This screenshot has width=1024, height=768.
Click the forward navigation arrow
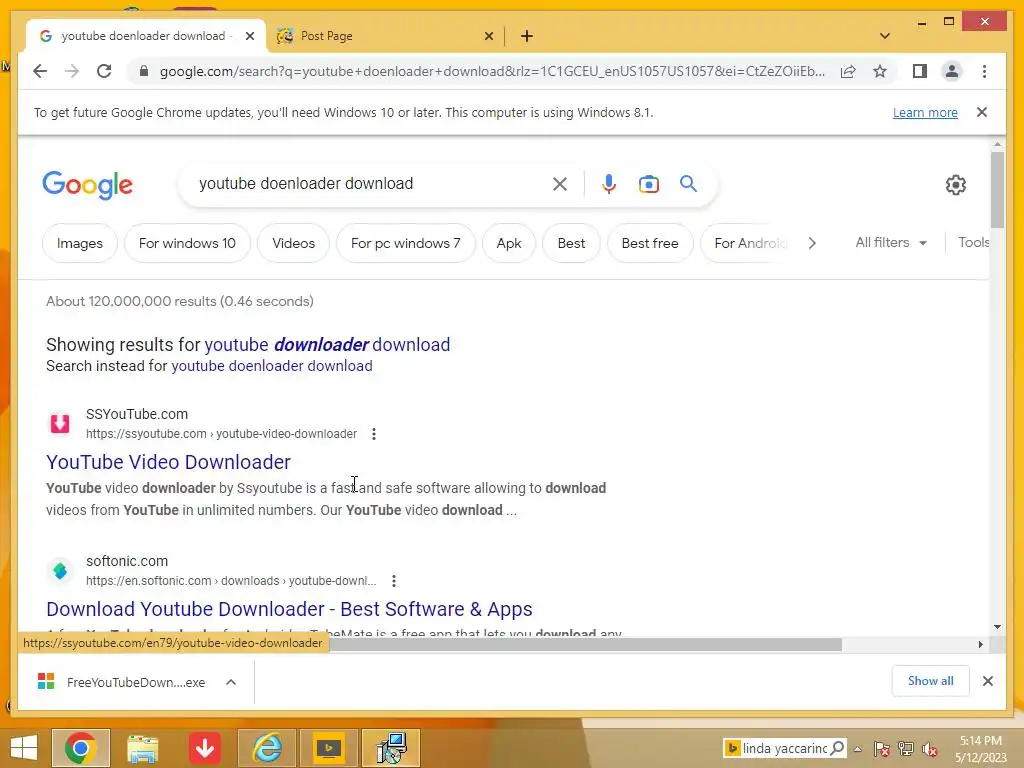72,71
